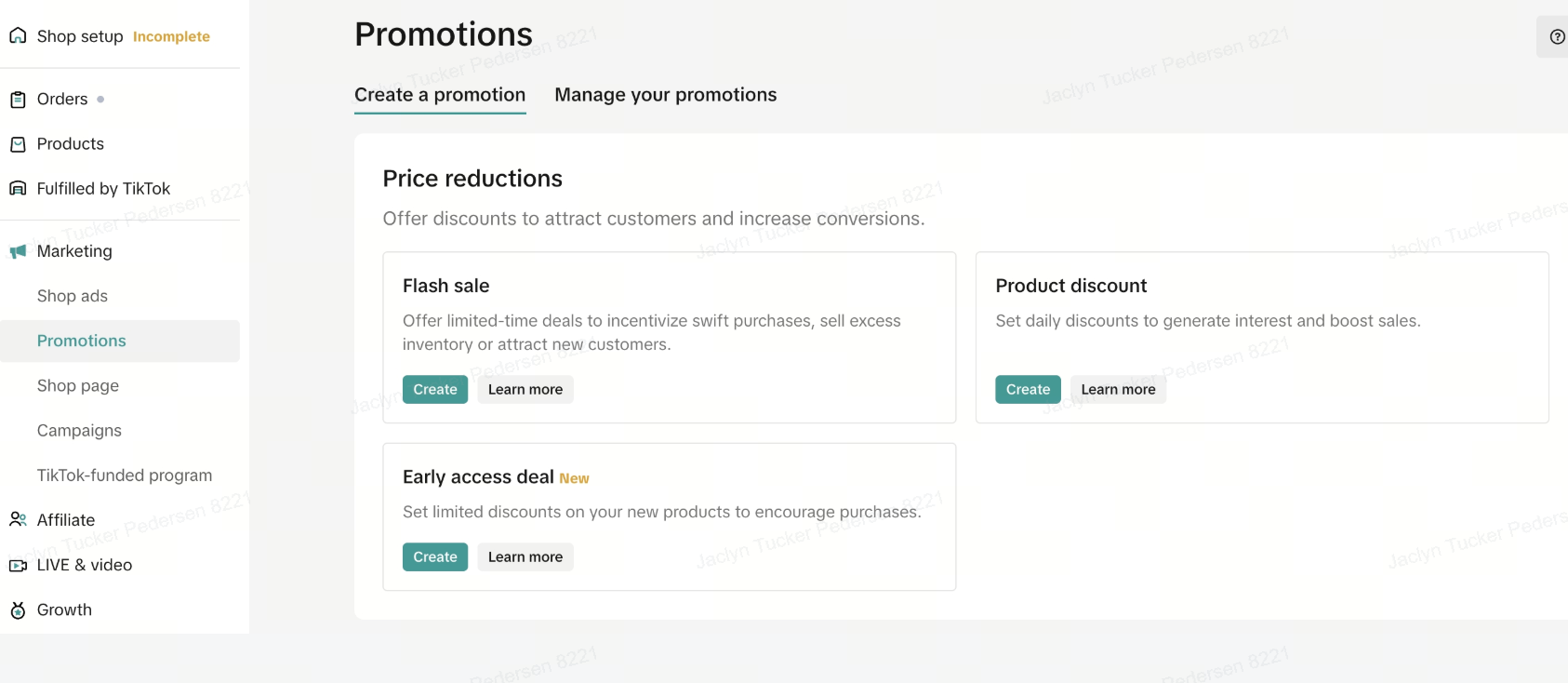
Task: Click the Marketing megaphone icon
Action: [18, 251]
